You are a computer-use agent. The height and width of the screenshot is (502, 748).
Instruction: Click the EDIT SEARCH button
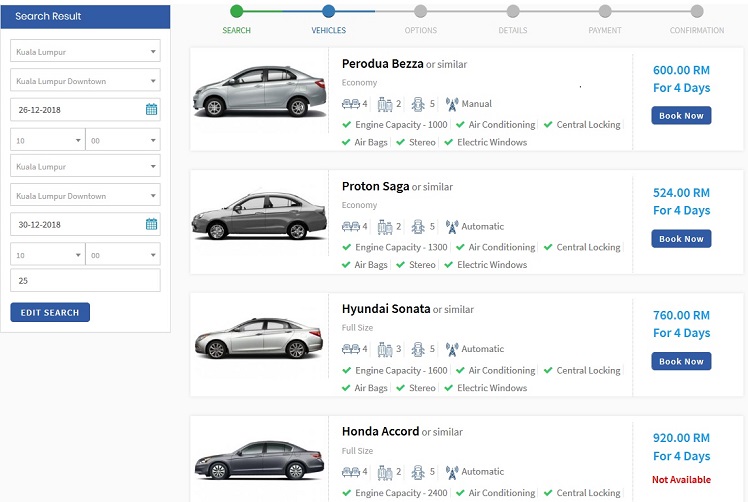(50, 312)
